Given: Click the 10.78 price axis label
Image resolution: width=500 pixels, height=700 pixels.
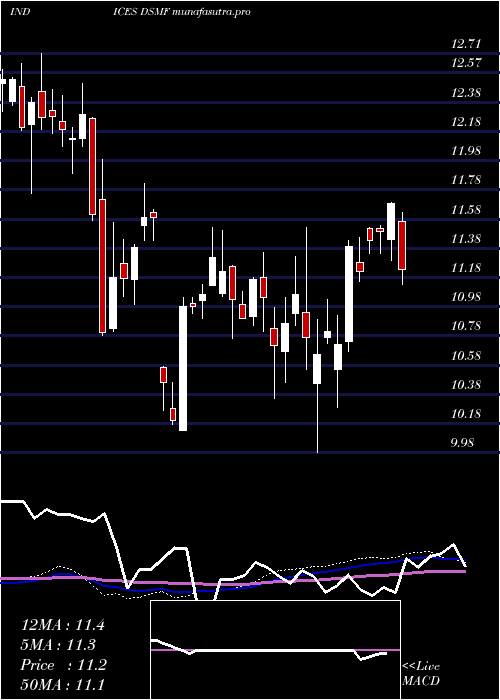Looking at the screenshot, I should click(466, 326).
